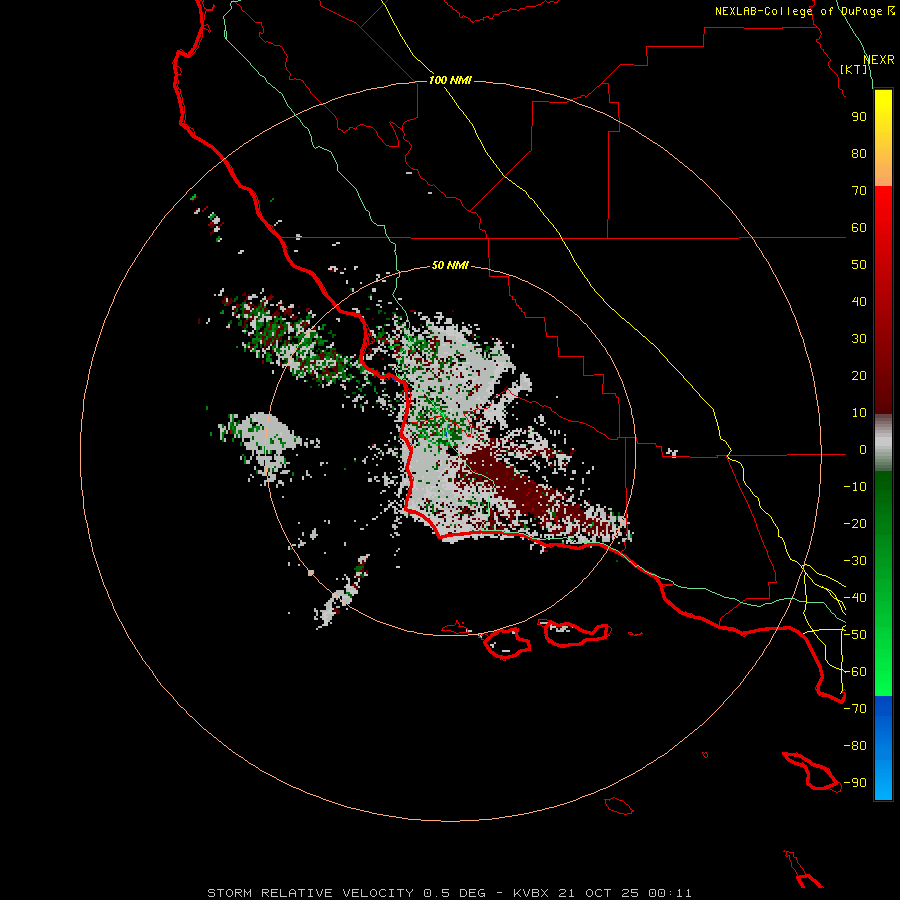Click the "KVBX" radar station identifier

pos(531,893)
